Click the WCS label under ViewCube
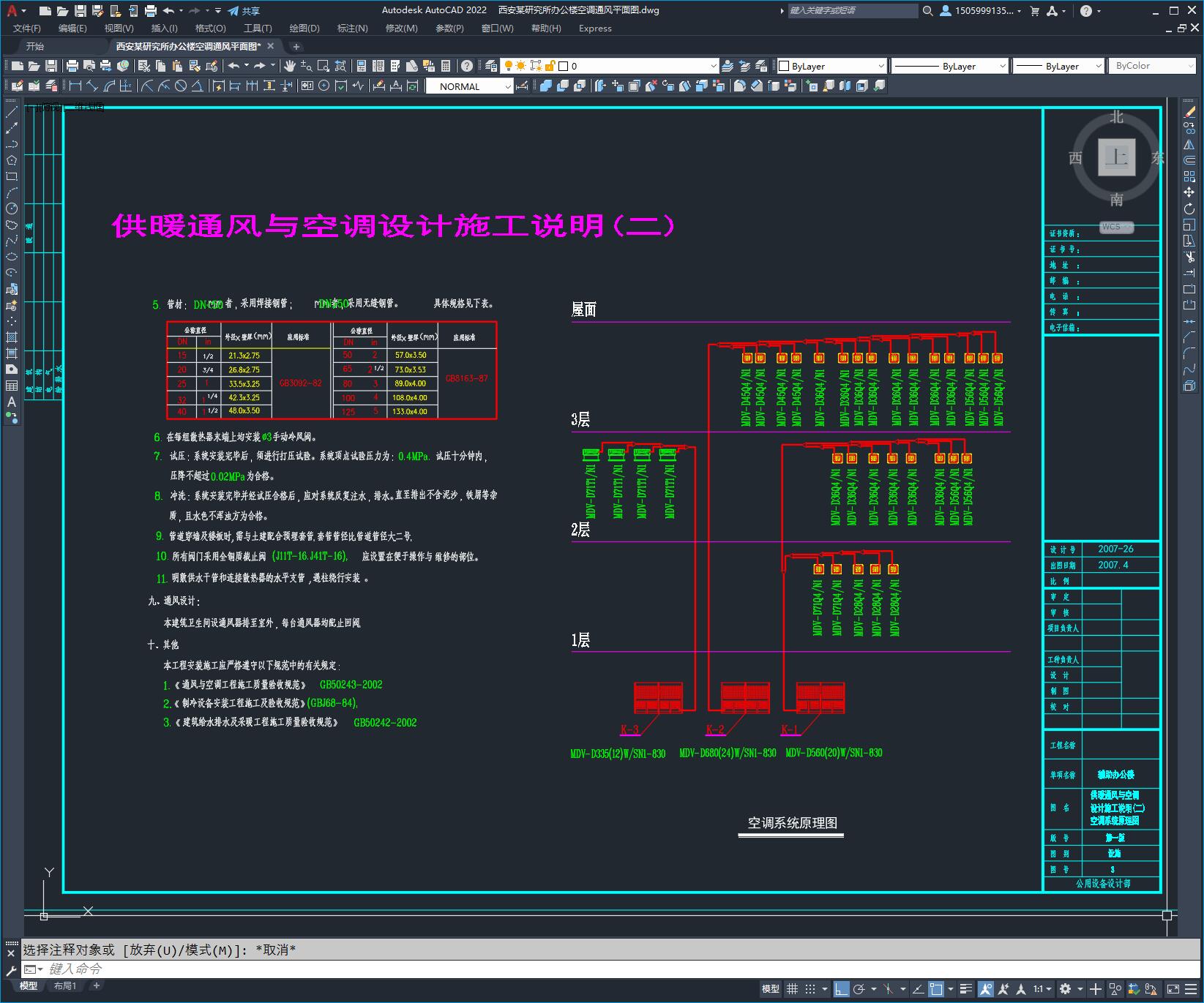Screen dimensions: 1204x1003 pyautogui.click(x=1115, y=227)
